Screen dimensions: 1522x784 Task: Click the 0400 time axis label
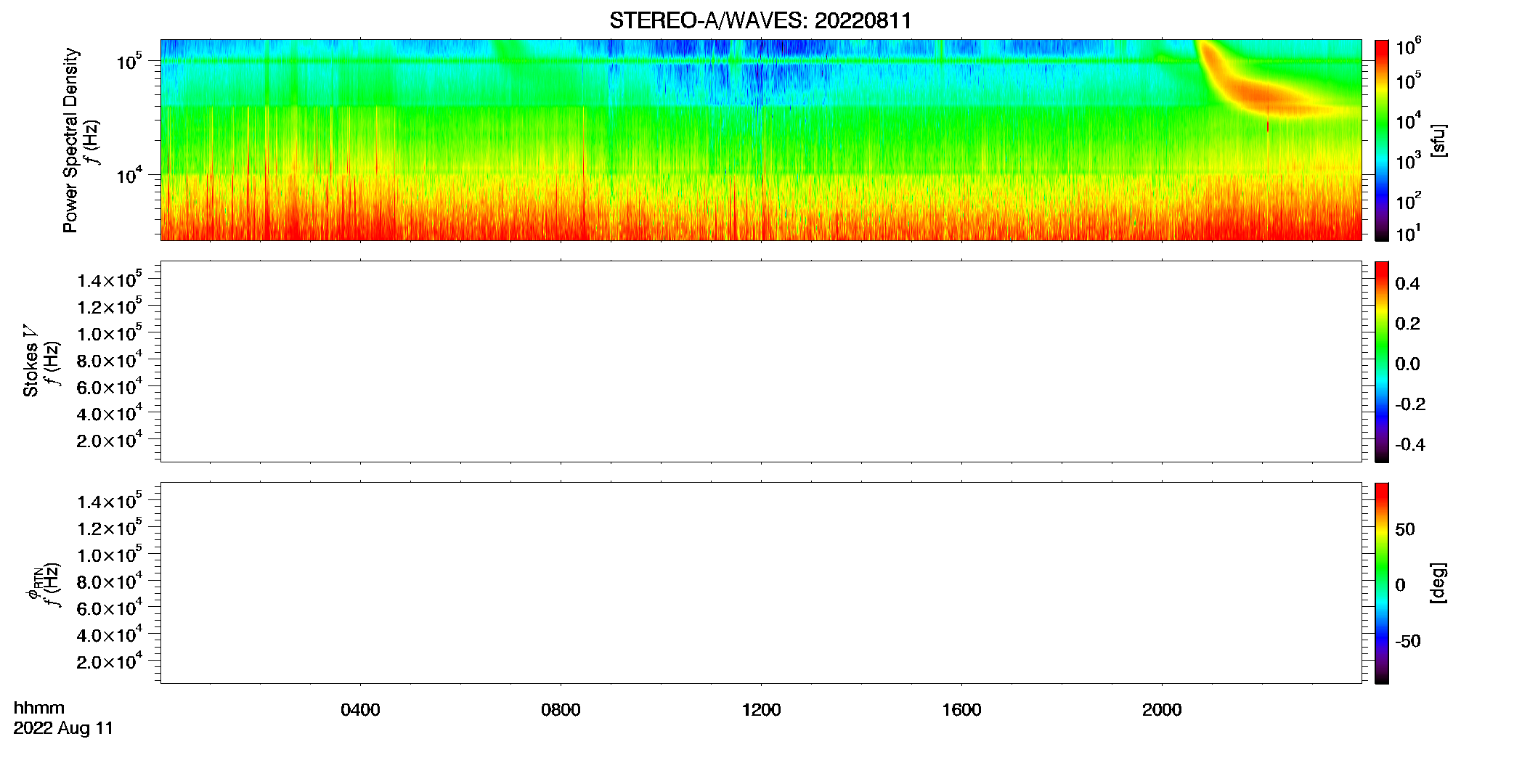pos(360,710)
